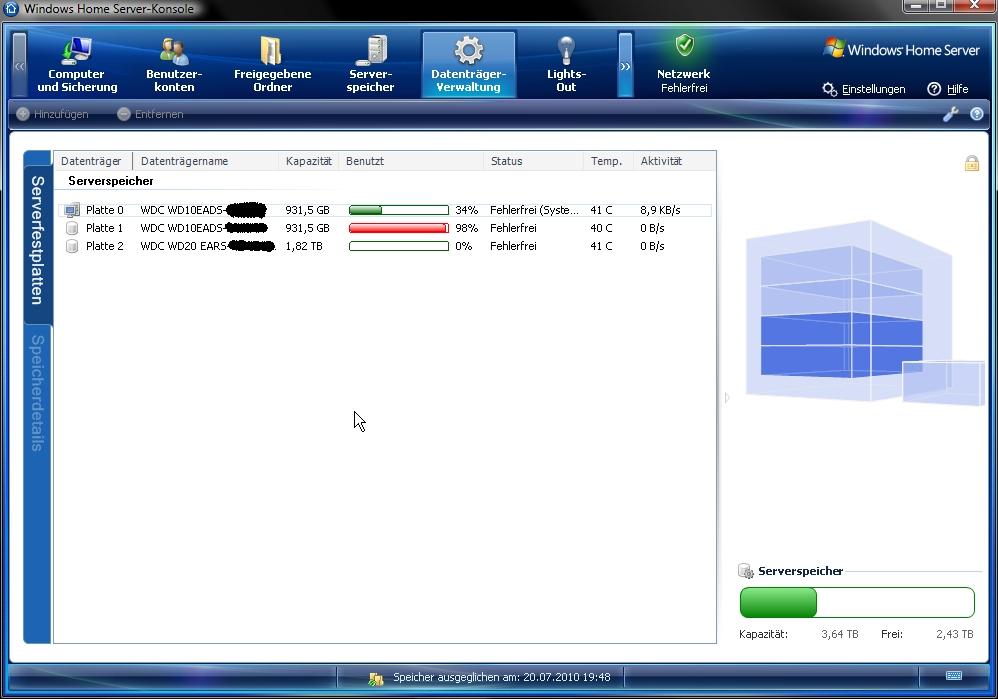Click the Speicher ausgeglichen status text
Screen dimensions: 998x699
tap(502, 677)
